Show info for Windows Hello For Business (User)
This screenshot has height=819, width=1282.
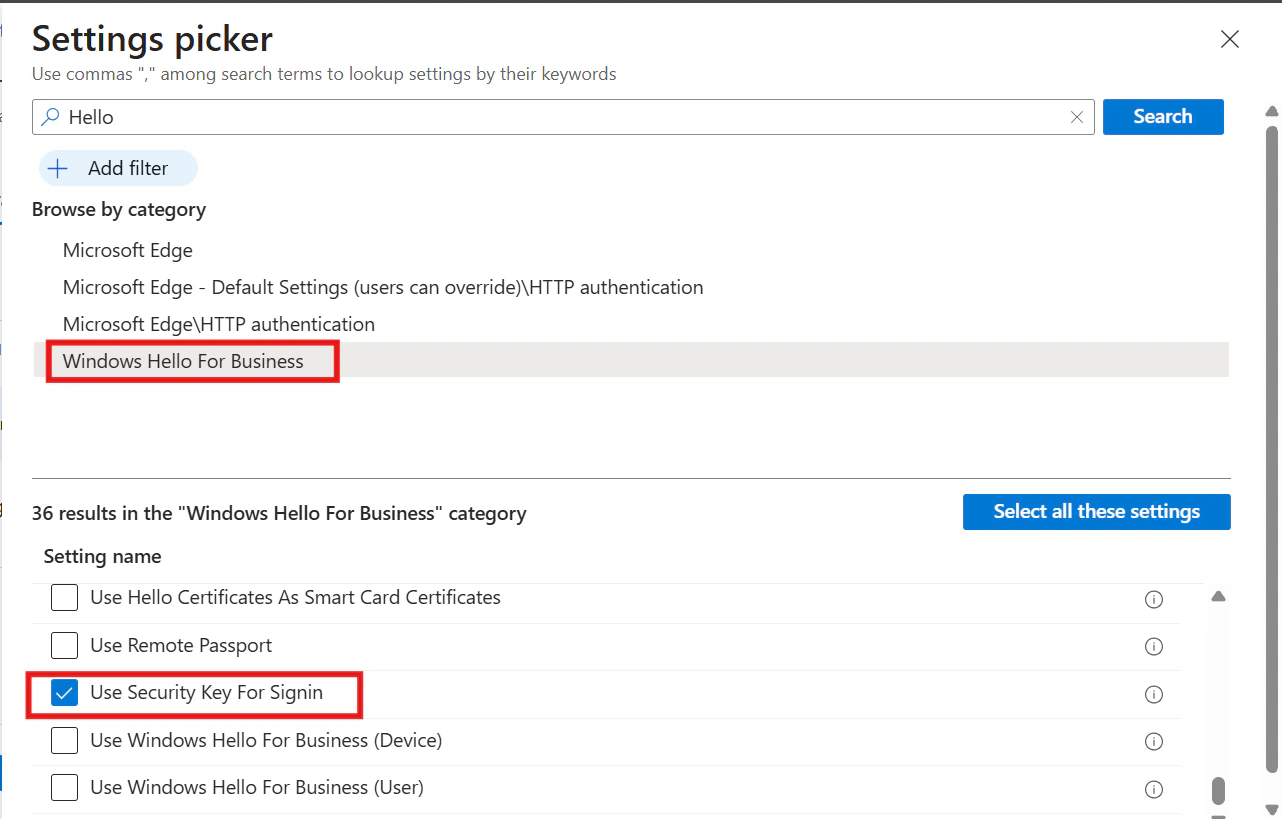[1154, 788]
